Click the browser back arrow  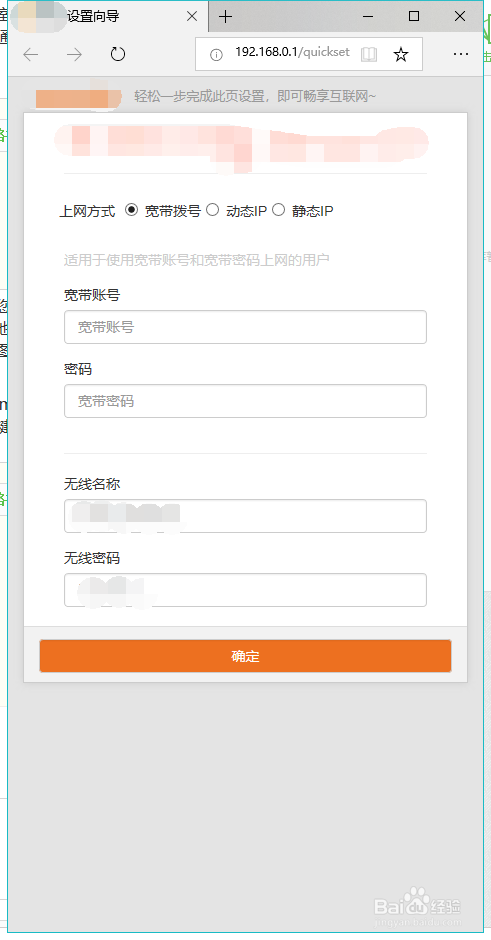tap(31, 55)
